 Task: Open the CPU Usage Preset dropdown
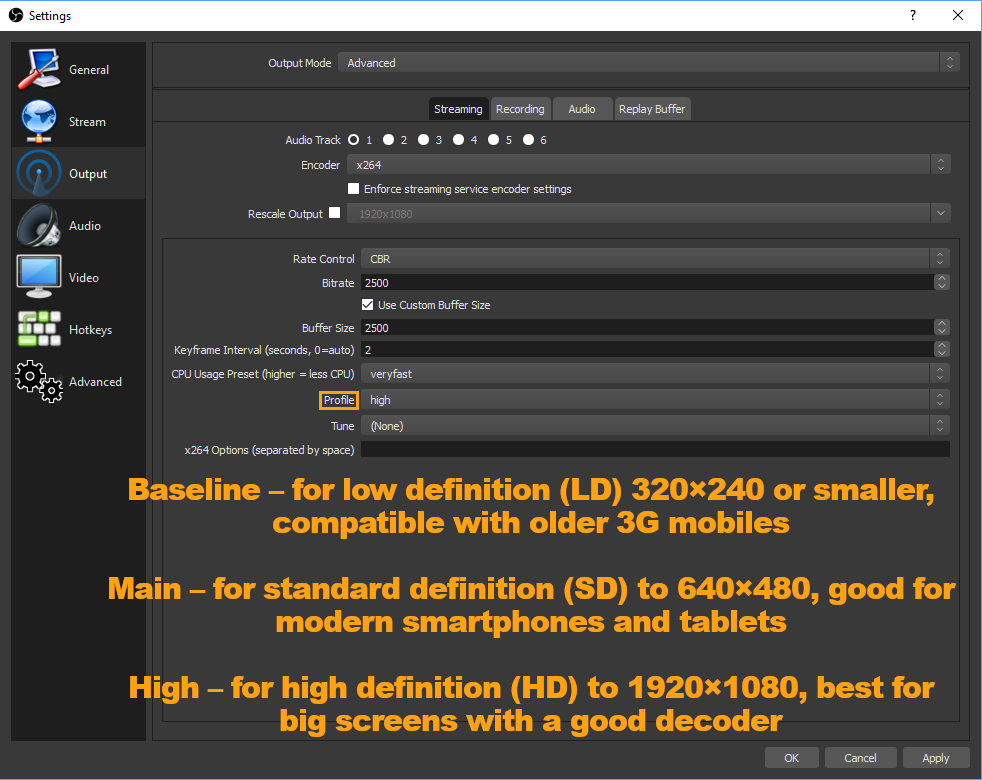coord(655,373)
